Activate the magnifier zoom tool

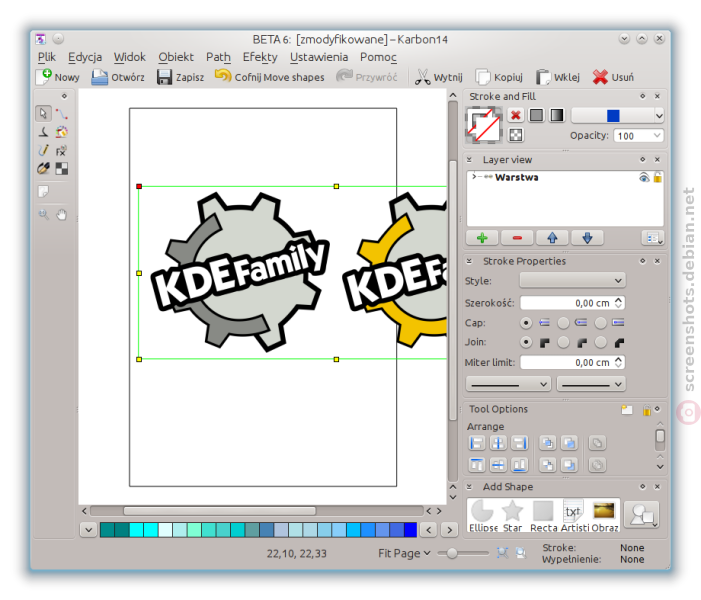coord(43,215)
